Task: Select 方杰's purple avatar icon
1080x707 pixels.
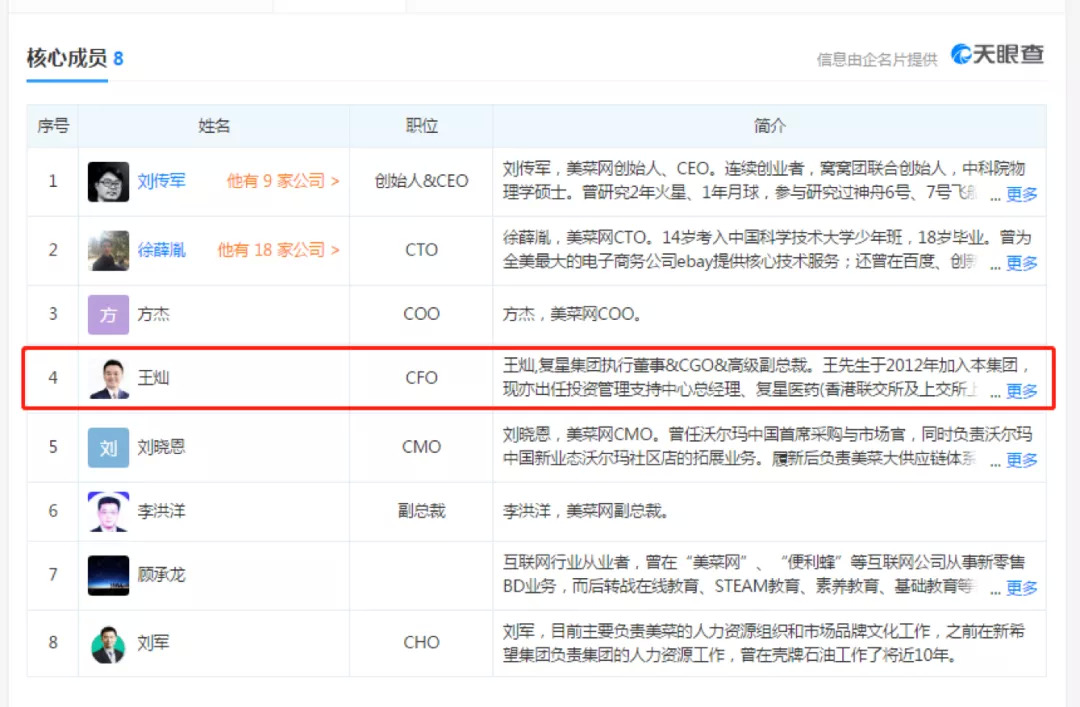Action: point(108,314)
